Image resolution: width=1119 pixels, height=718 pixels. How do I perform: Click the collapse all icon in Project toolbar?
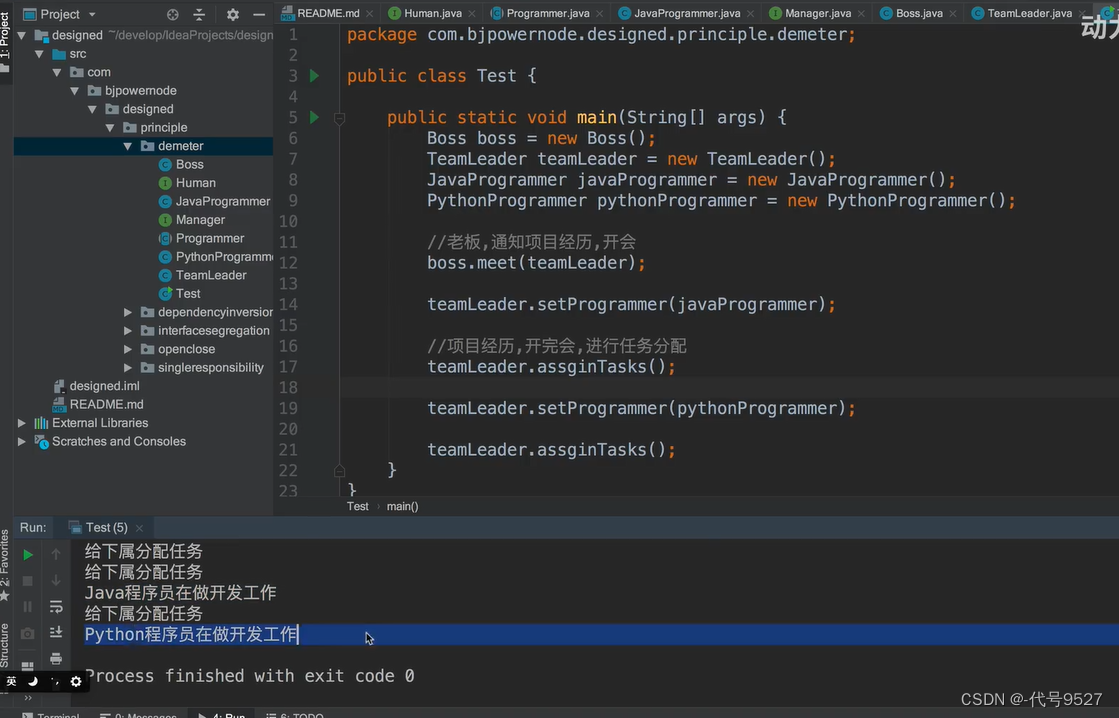click(x=199, y=14)
